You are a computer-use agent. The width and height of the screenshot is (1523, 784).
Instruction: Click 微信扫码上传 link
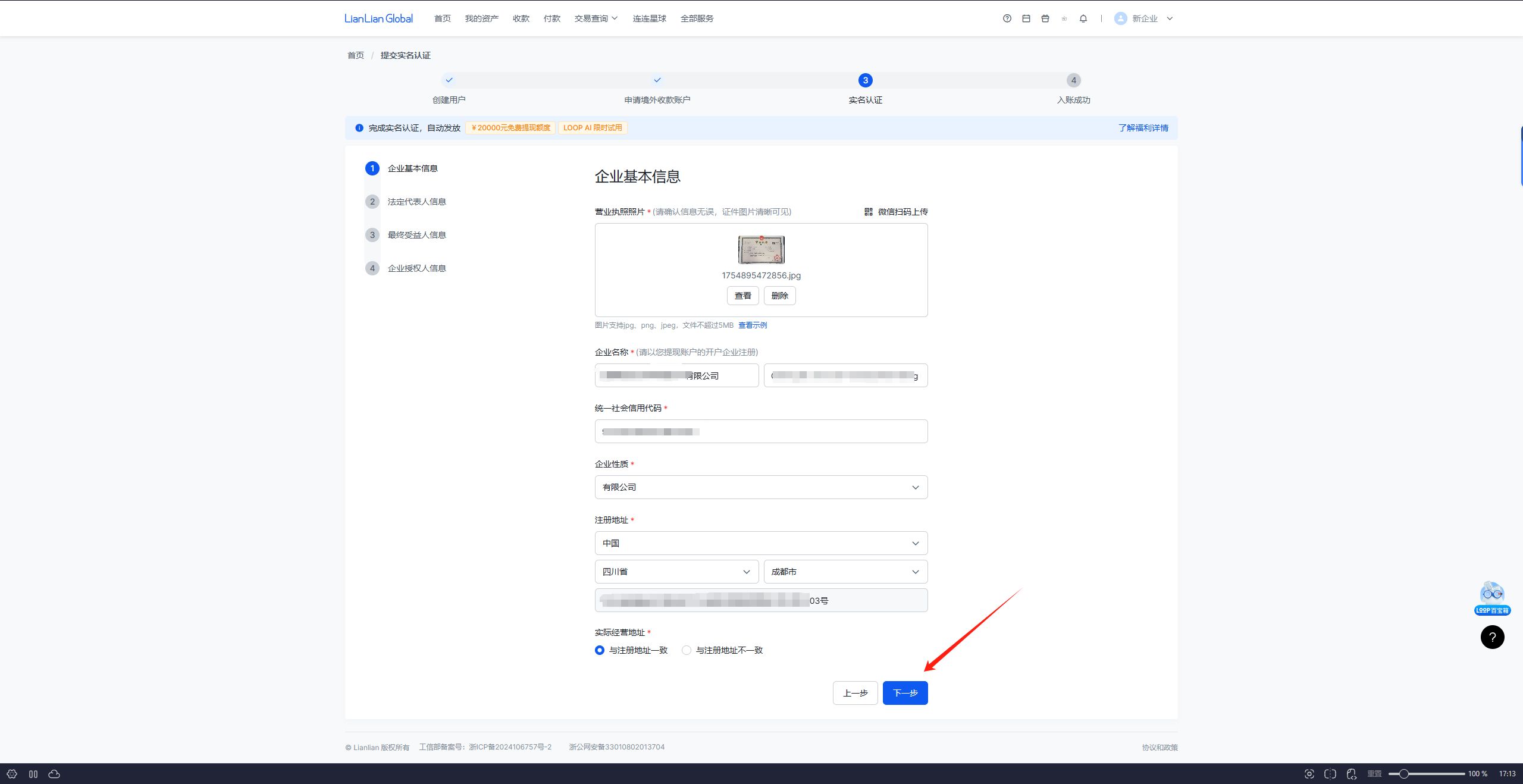(x=902, y=212)
